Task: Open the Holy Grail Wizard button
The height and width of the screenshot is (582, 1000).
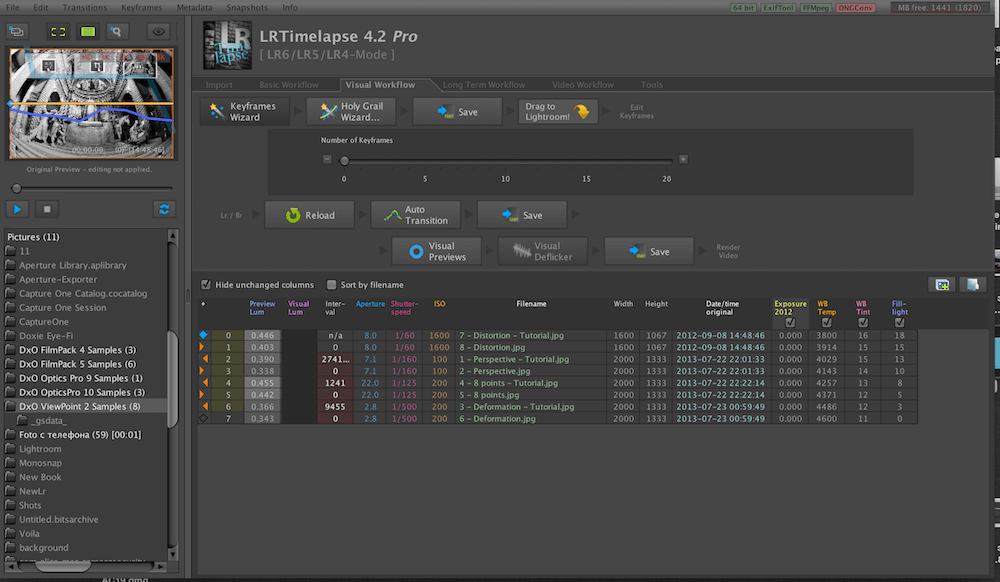Action: click(351, 112)
